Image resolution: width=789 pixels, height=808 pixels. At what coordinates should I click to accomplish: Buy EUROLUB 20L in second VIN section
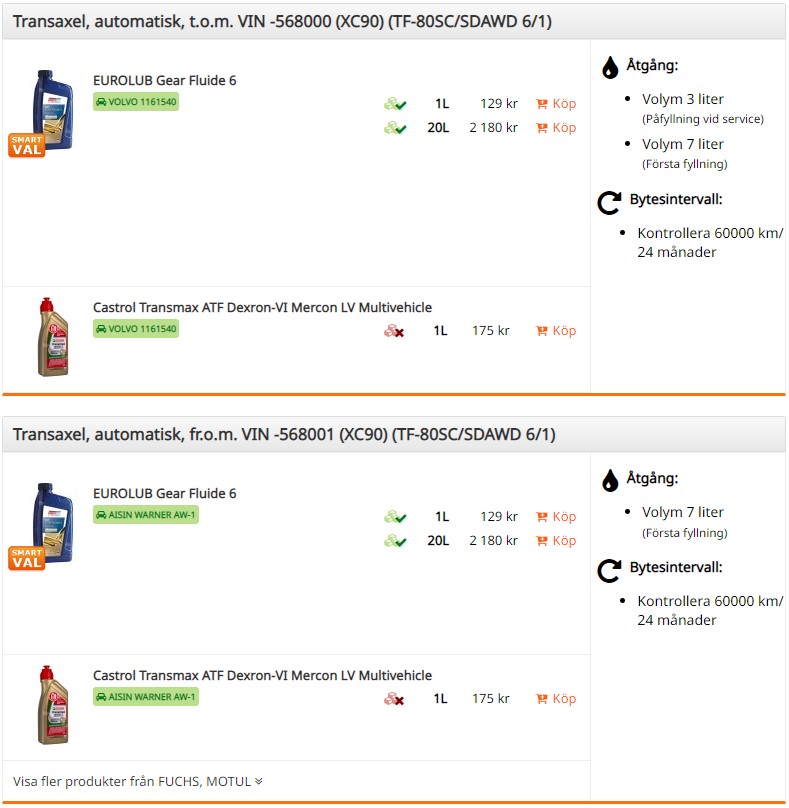pyautogui.click(x=556, y=541)
